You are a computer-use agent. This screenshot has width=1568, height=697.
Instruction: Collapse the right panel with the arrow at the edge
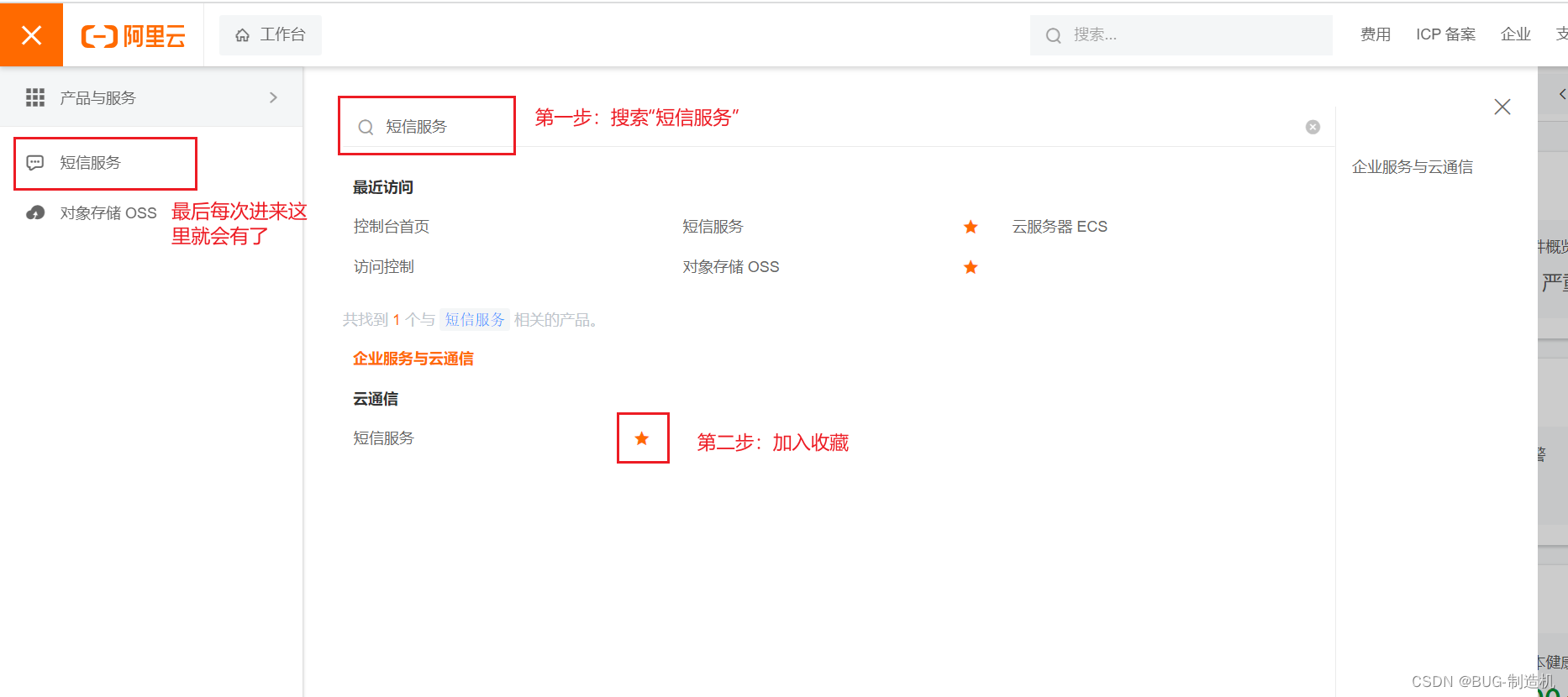coord(1561,94)
